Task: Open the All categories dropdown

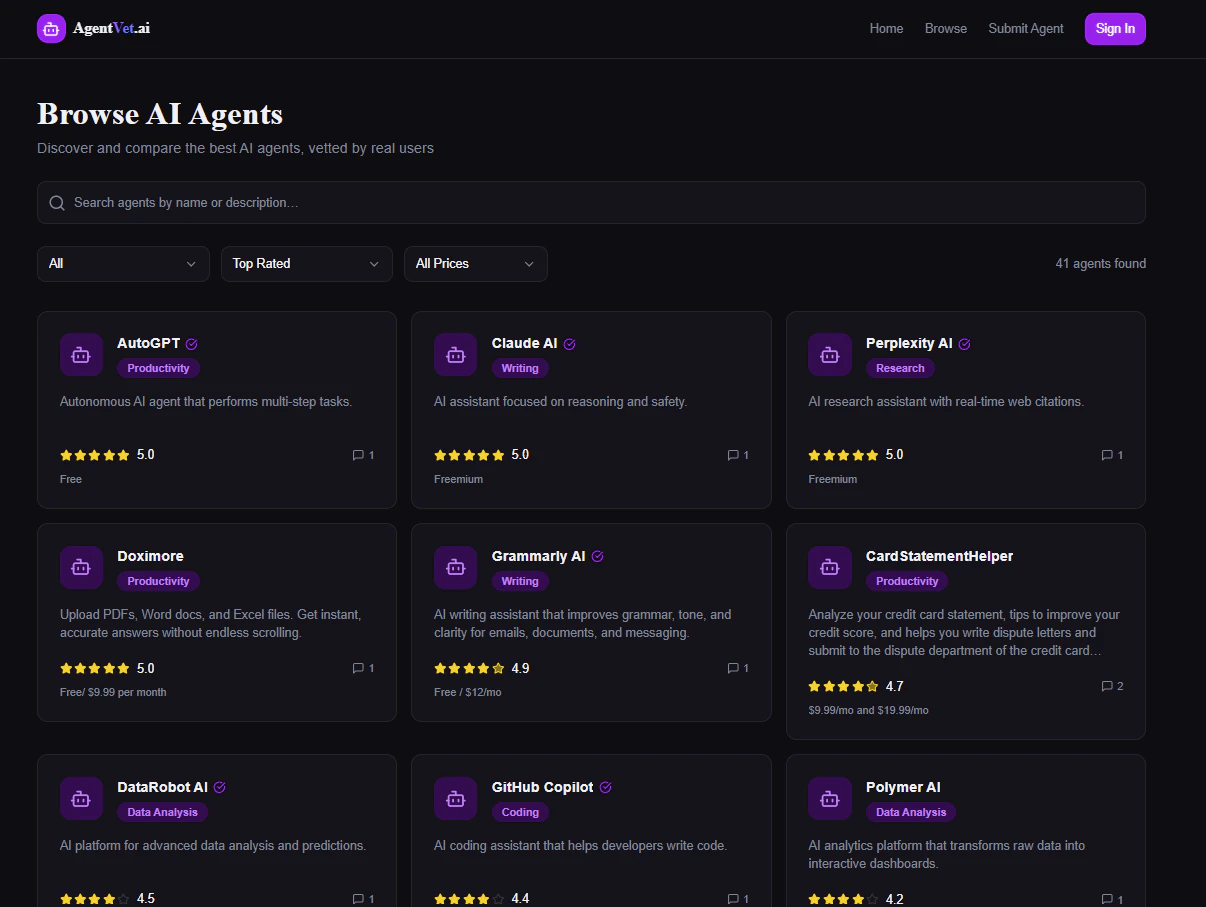Action: tap(123, 264)
